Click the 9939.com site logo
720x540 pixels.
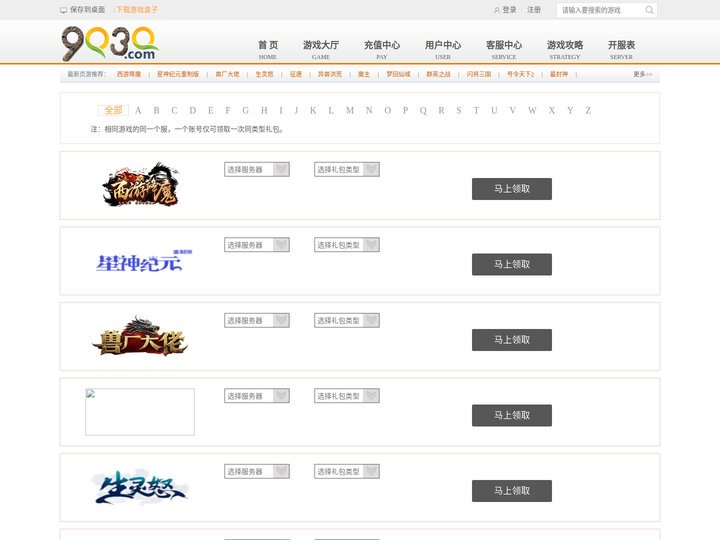pos(110,44)
